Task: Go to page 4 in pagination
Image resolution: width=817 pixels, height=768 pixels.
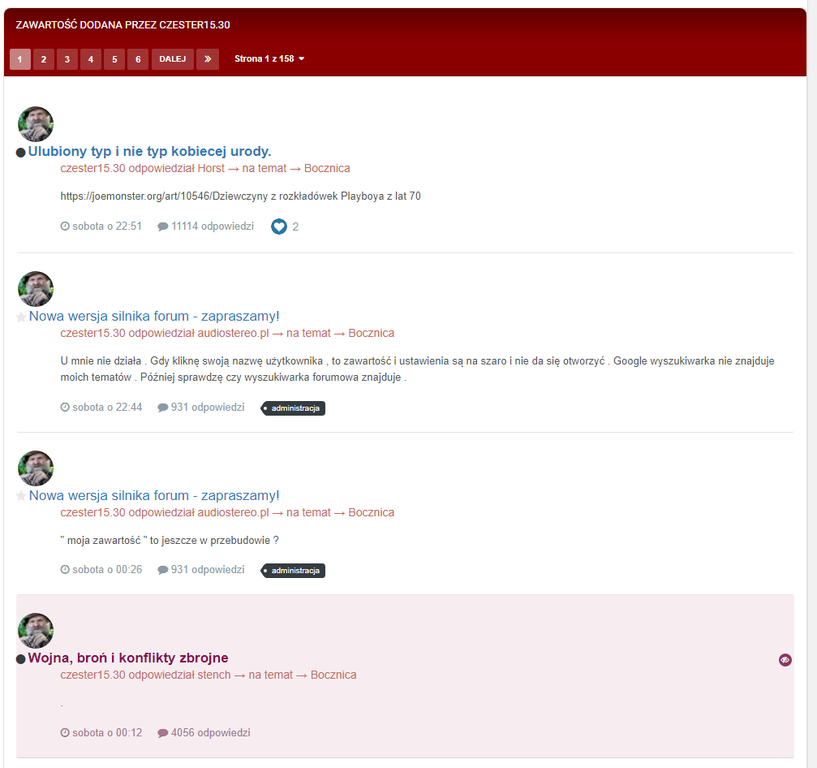Action: 91,59
